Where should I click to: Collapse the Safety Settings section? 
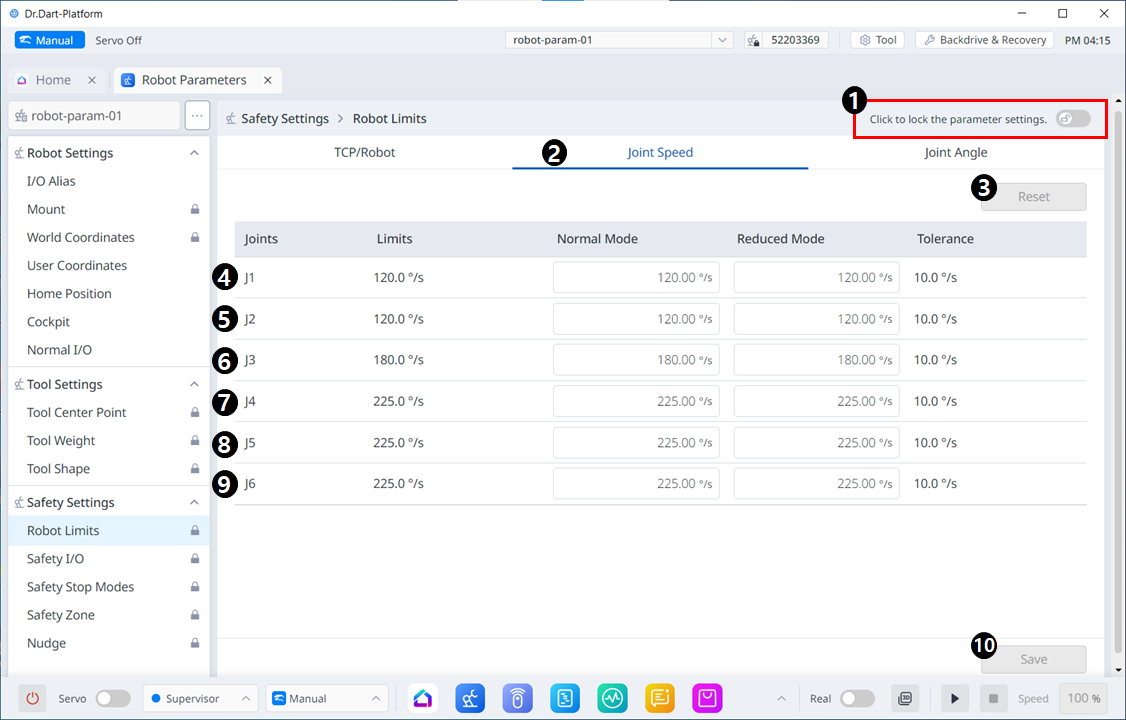click(194, 502)
